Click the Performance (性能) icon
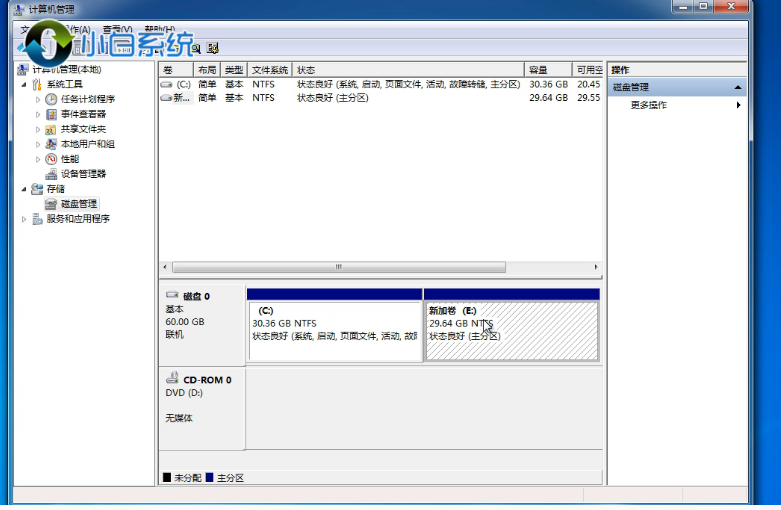The width and height of the screenshot is (781, 510). [51, 159]
